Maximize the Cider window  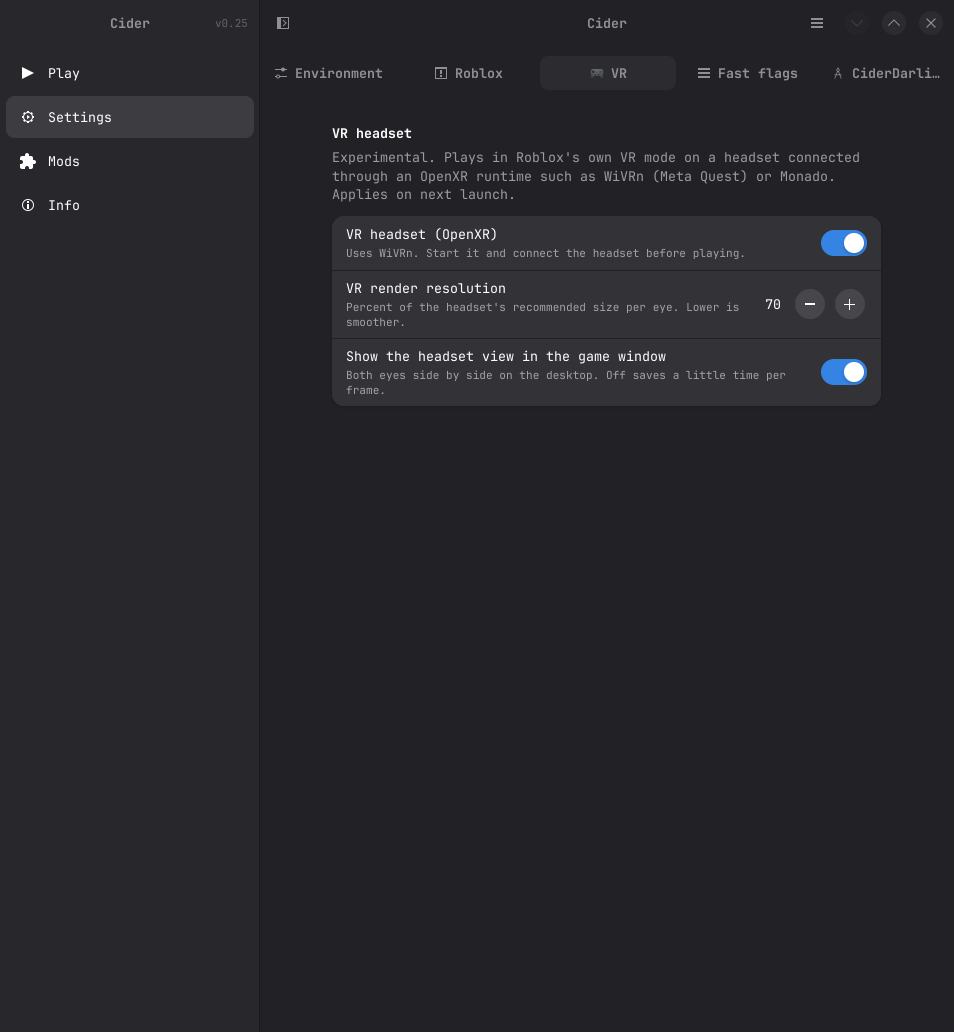point(893,23)
